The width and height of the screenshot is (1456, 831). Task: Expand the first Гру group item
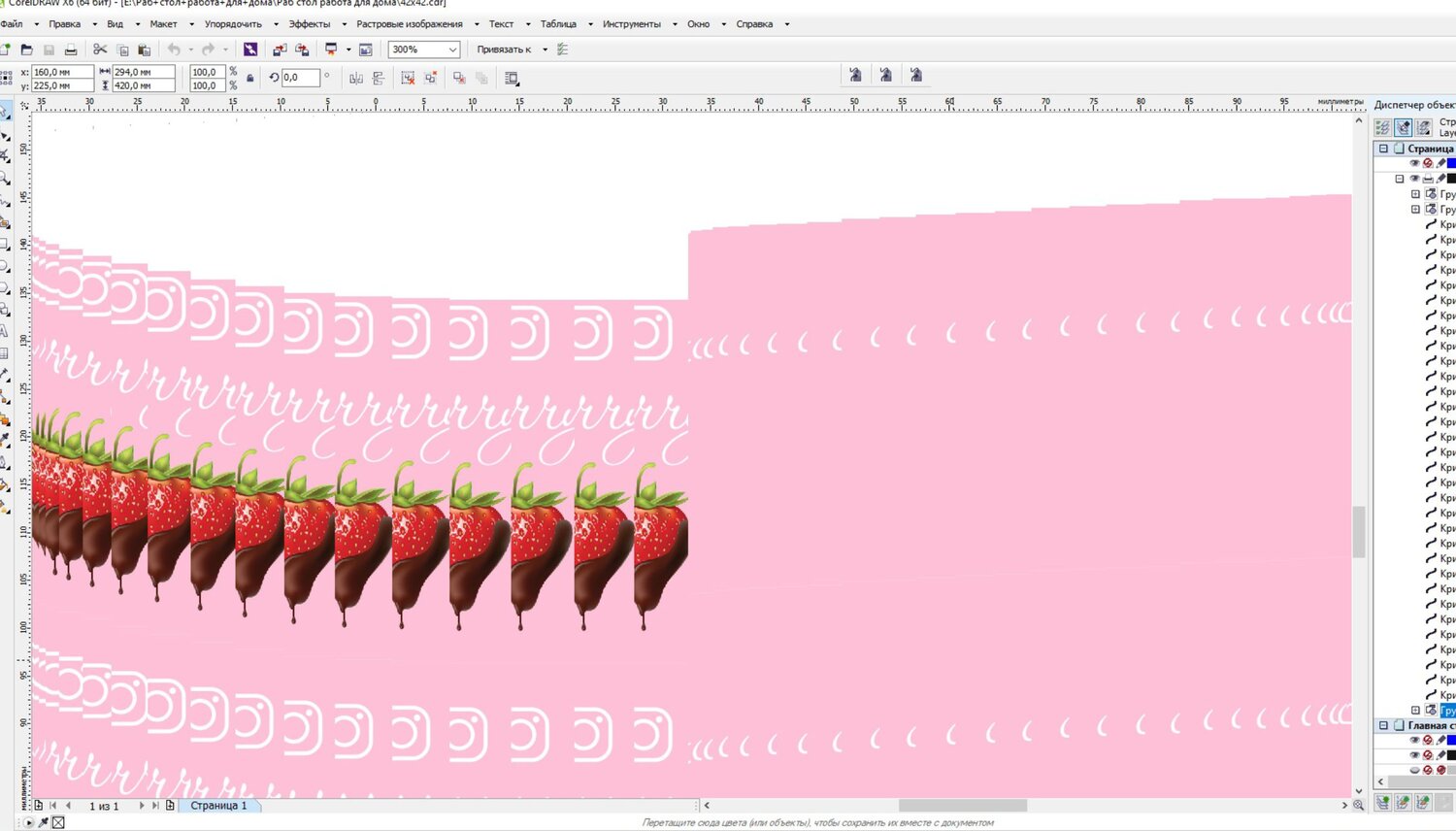point(1415,194)
